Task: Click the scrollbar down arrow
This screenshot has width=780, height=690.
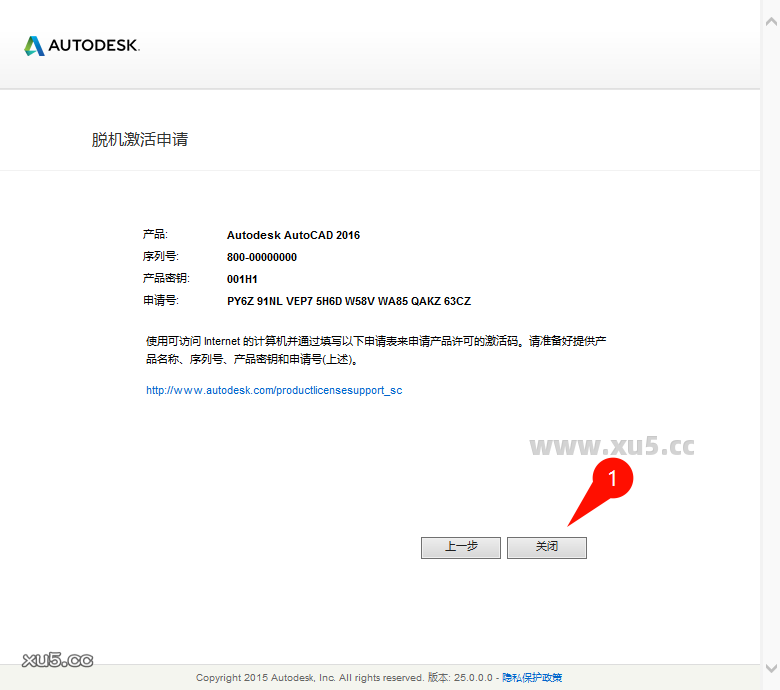Action: click(x=770, y=668)
